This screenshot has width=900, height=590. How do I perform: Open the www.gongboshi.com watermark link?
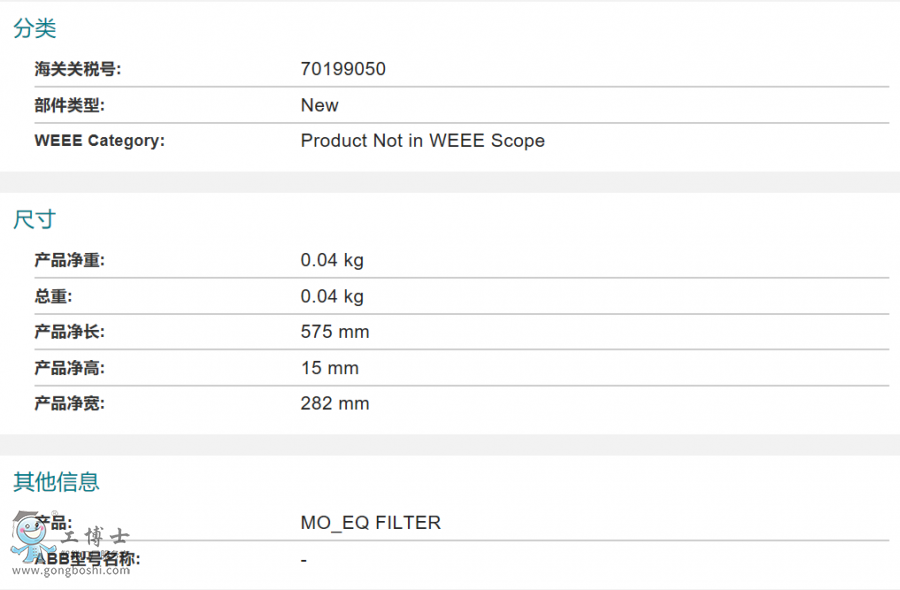tap(72, 571)
